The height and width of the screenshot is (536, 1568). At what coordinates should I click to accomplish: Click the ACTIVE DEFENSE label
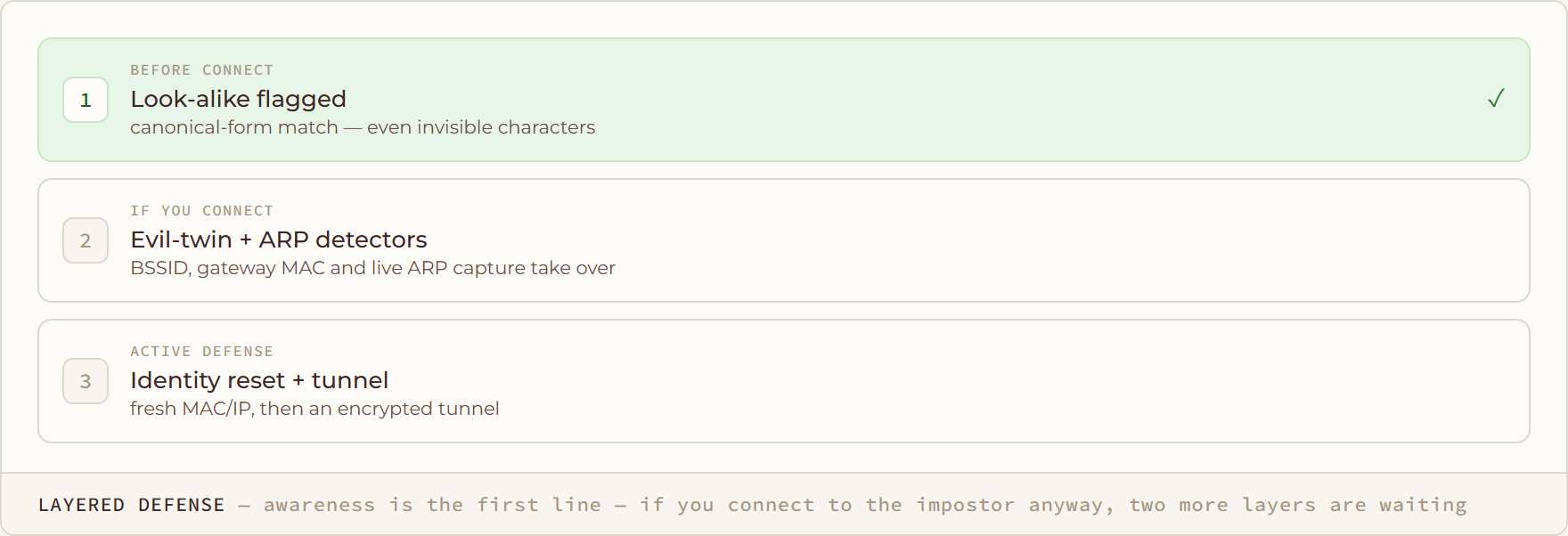click(202, 352)
